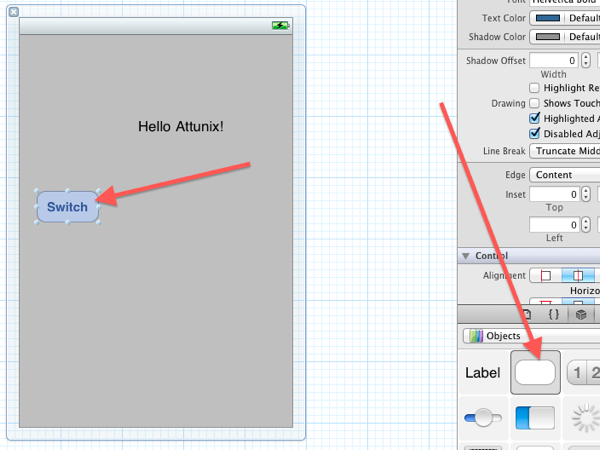Show the Code Snippet library tab
The width and height of the screenshot is (600, 450).
[554, 315]
